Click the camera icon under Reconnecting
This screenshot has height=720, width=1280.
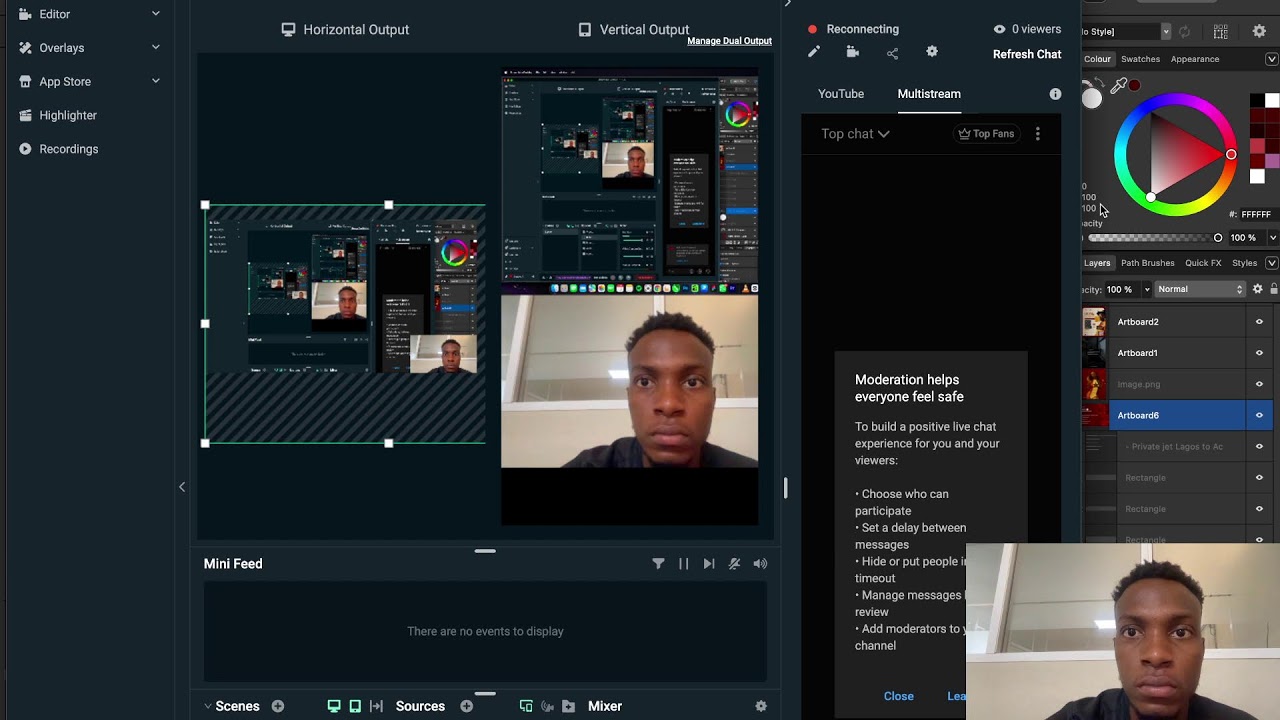[x=852, y=52]
